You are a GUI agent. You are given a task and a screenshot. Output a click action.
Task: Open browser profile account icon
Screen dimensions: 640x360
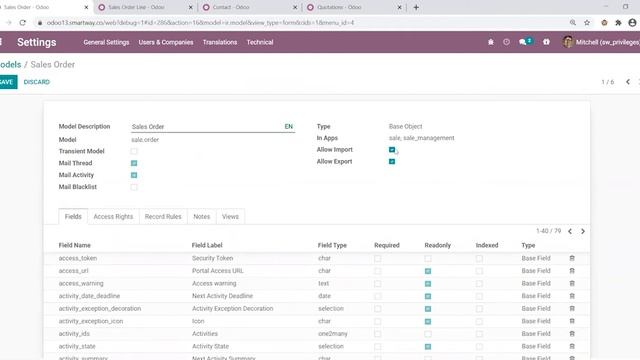632,23
